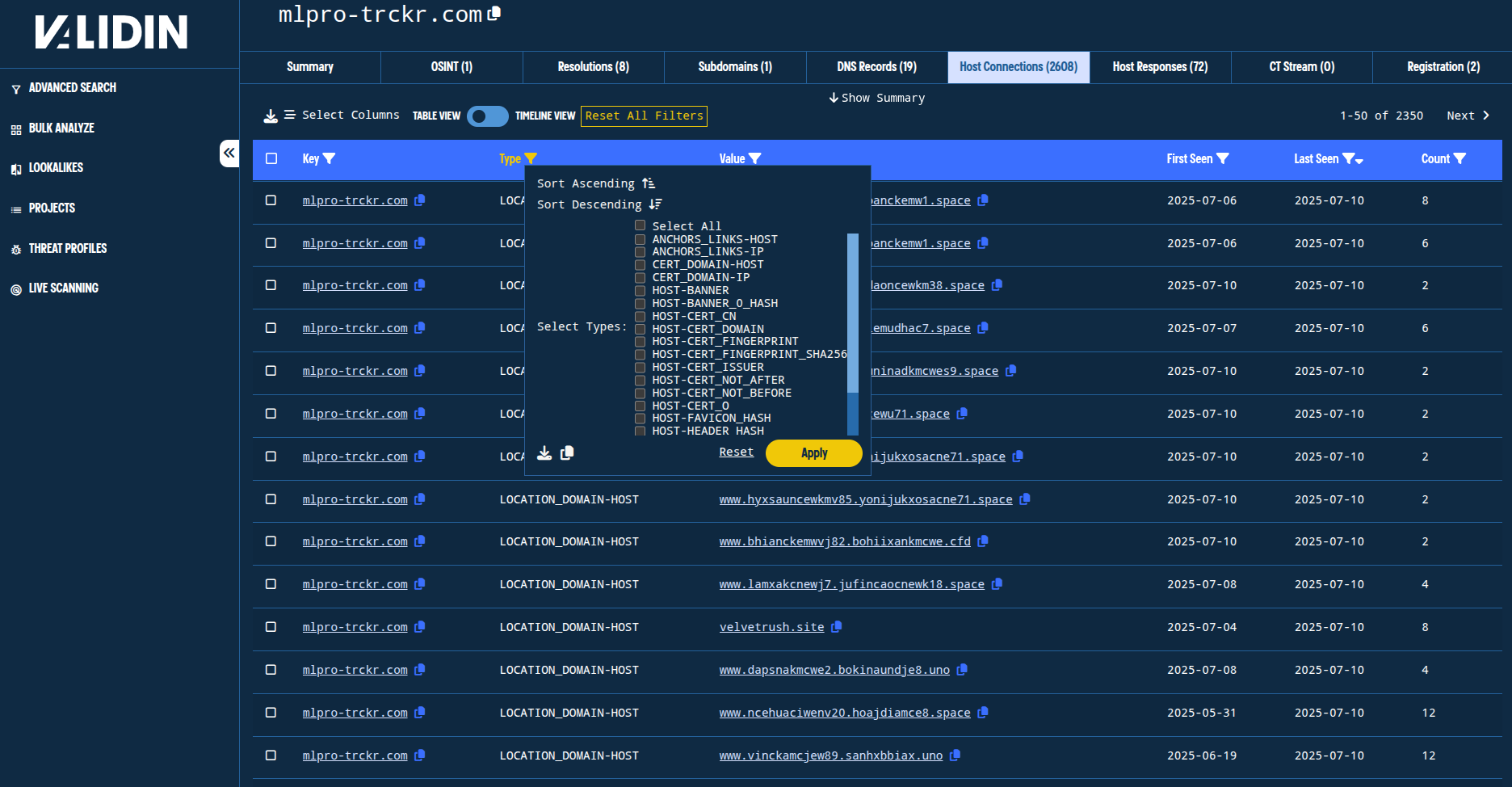Open the Count column filter funnel
This screenshot has width=1512, height=787.
pyautogui.click(x=1459, y=159)
